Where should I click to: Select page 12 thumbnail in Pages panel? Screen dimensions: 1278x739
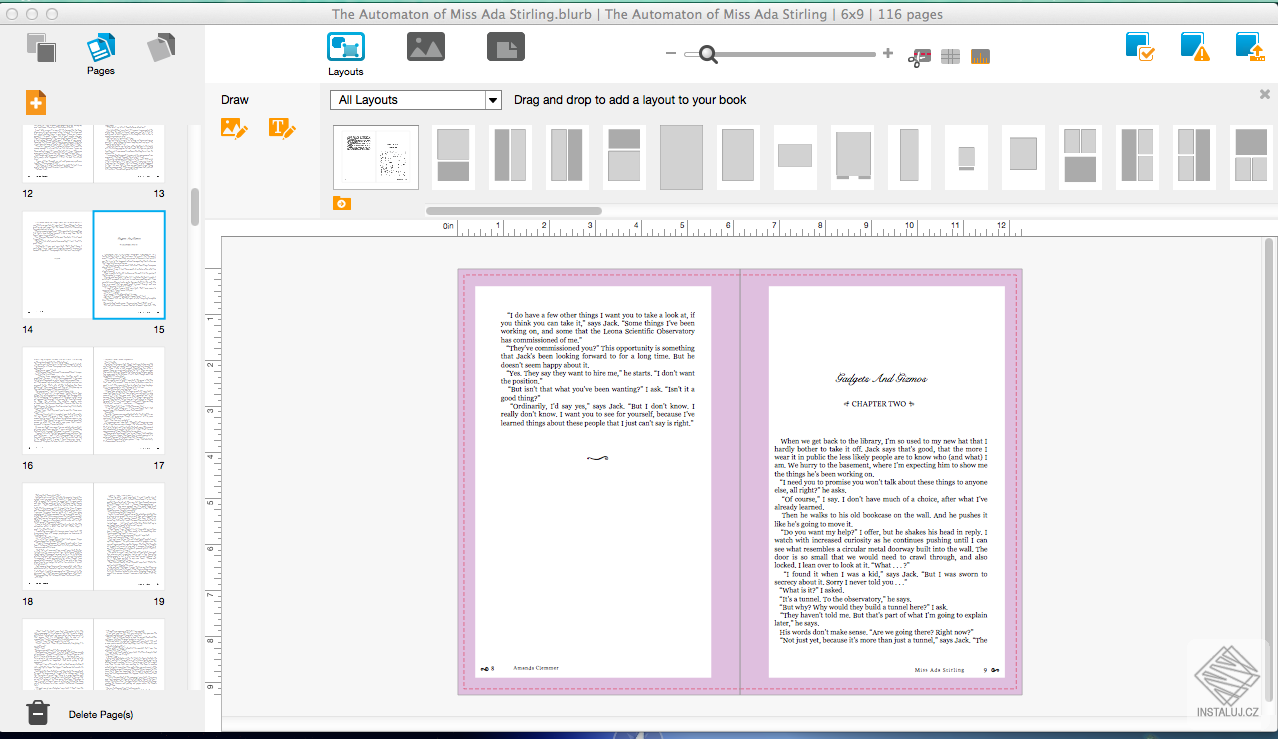pyautogui.click(x=58, y=153)
